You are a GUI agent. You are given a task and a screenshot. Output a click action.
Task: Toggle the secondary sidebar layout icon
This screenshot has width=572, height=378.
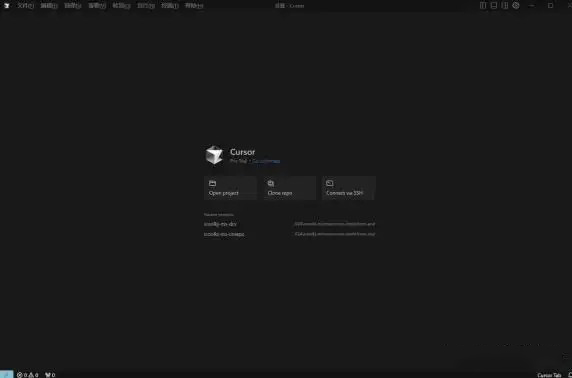505,5
